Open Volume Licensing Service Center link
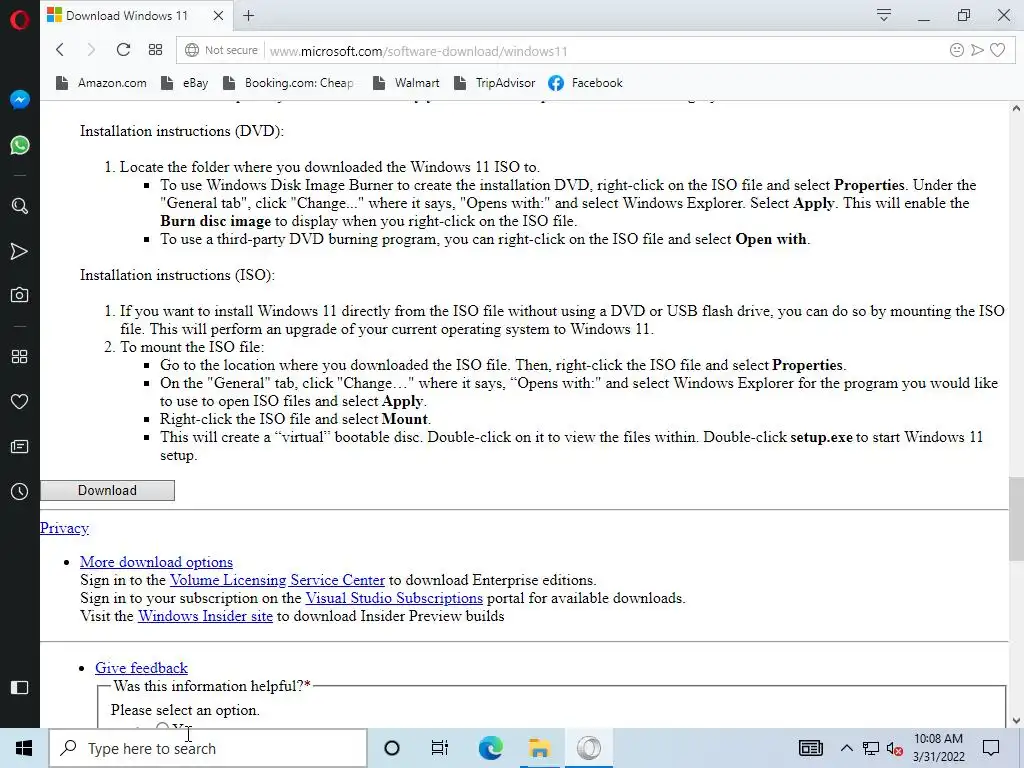The image size is (1024, 768). click(x=277, y=580)
